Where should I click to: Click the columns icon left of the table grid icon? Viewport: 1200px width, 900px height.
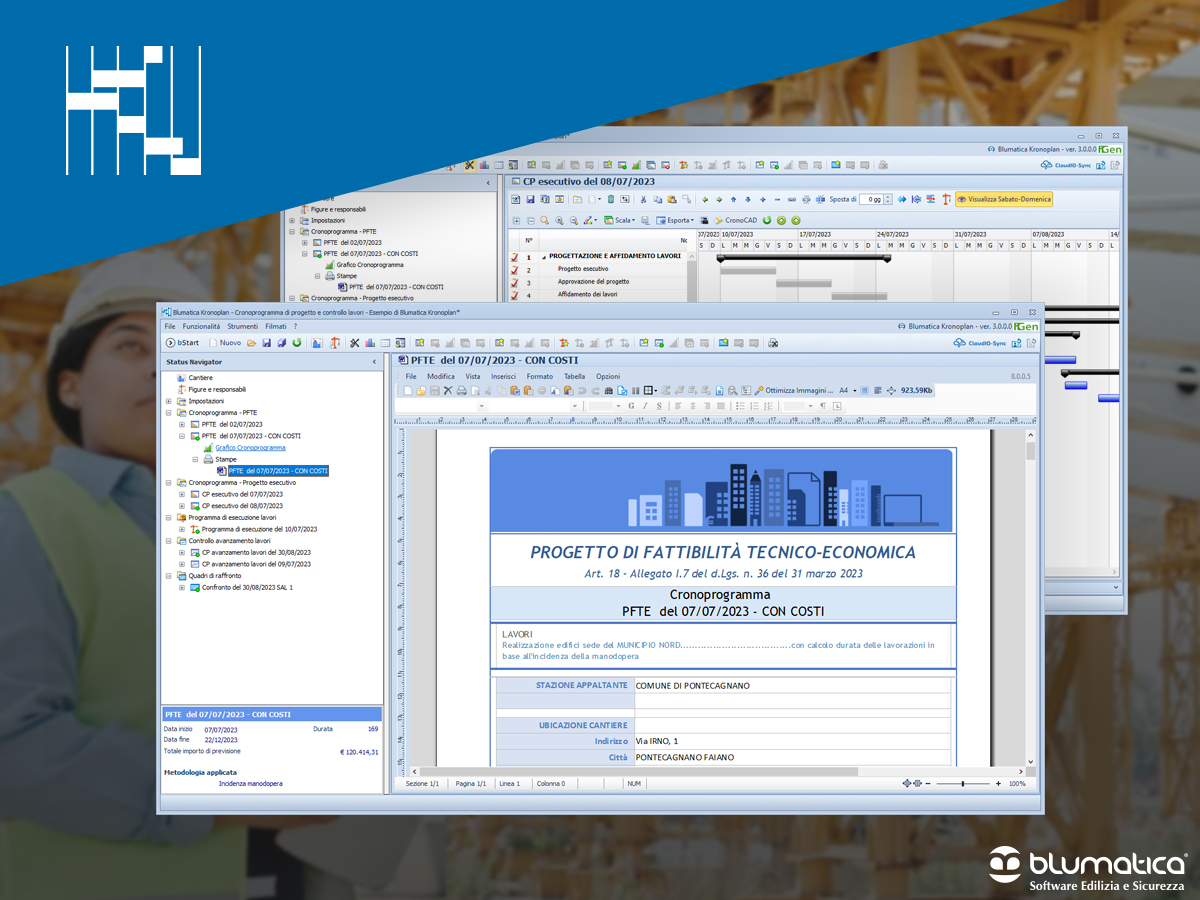pyautogui.click(x=635, y=390)
